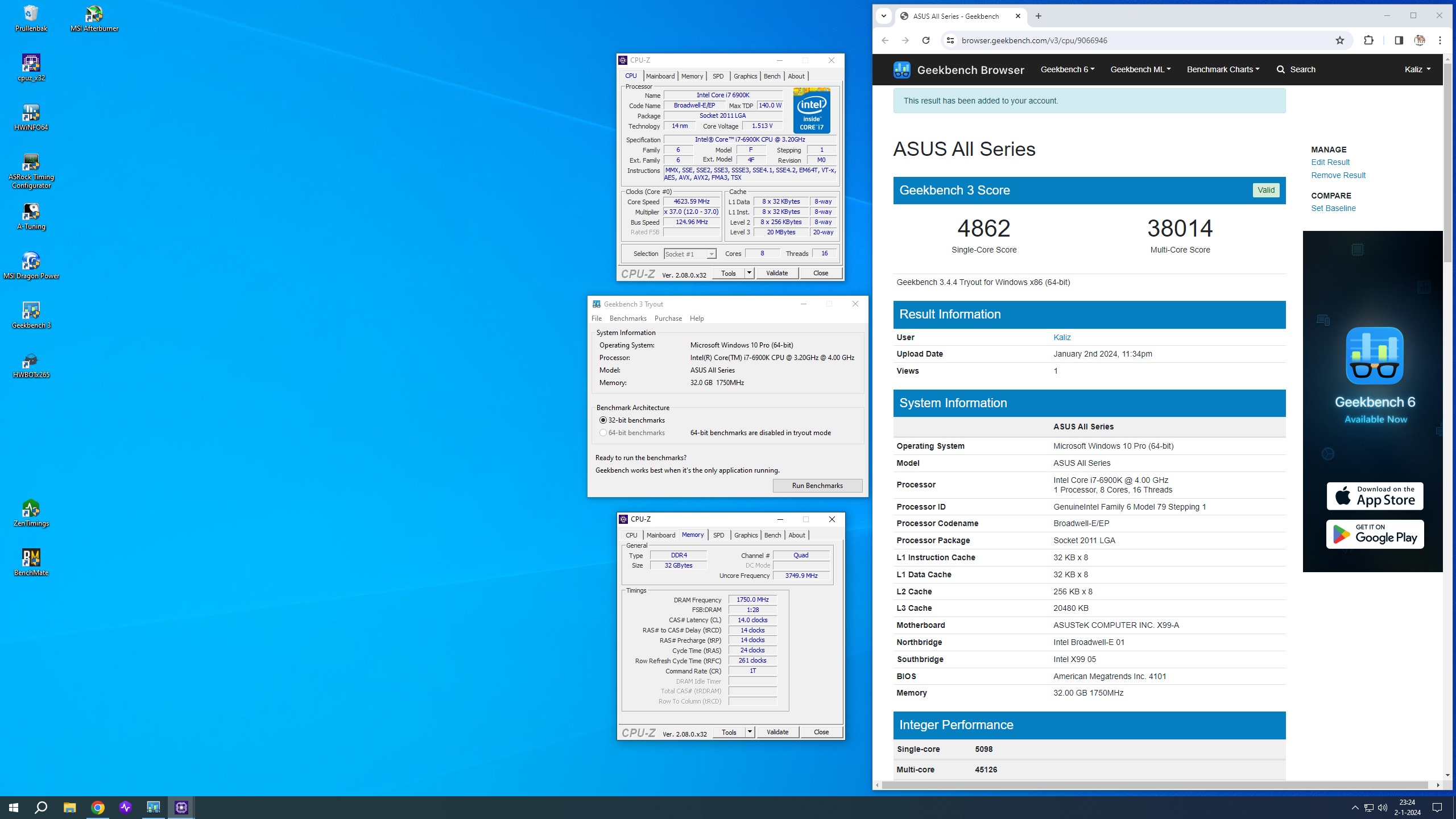
Task: Switch to Mainboard tab in top CPU-Z
Action: [660, 76]
